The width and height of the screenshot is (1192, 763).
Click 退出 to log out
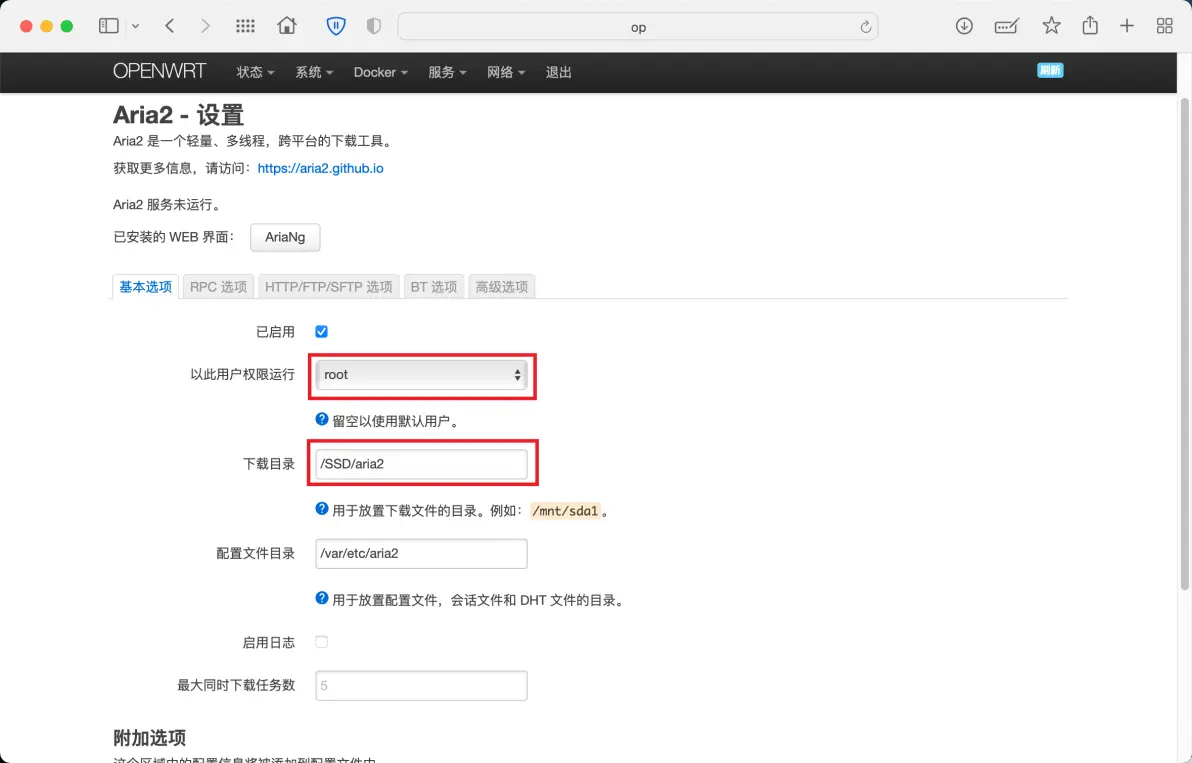[558, 72]
